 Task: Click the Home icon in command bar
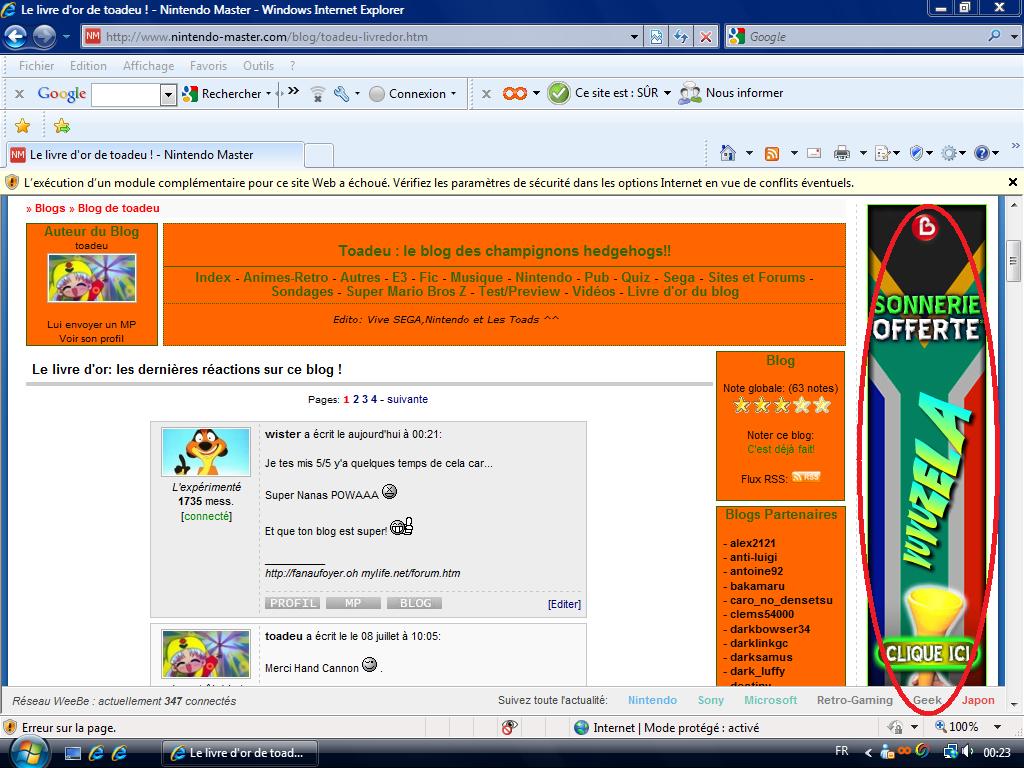pyautogui.click(x=728, y=153)
